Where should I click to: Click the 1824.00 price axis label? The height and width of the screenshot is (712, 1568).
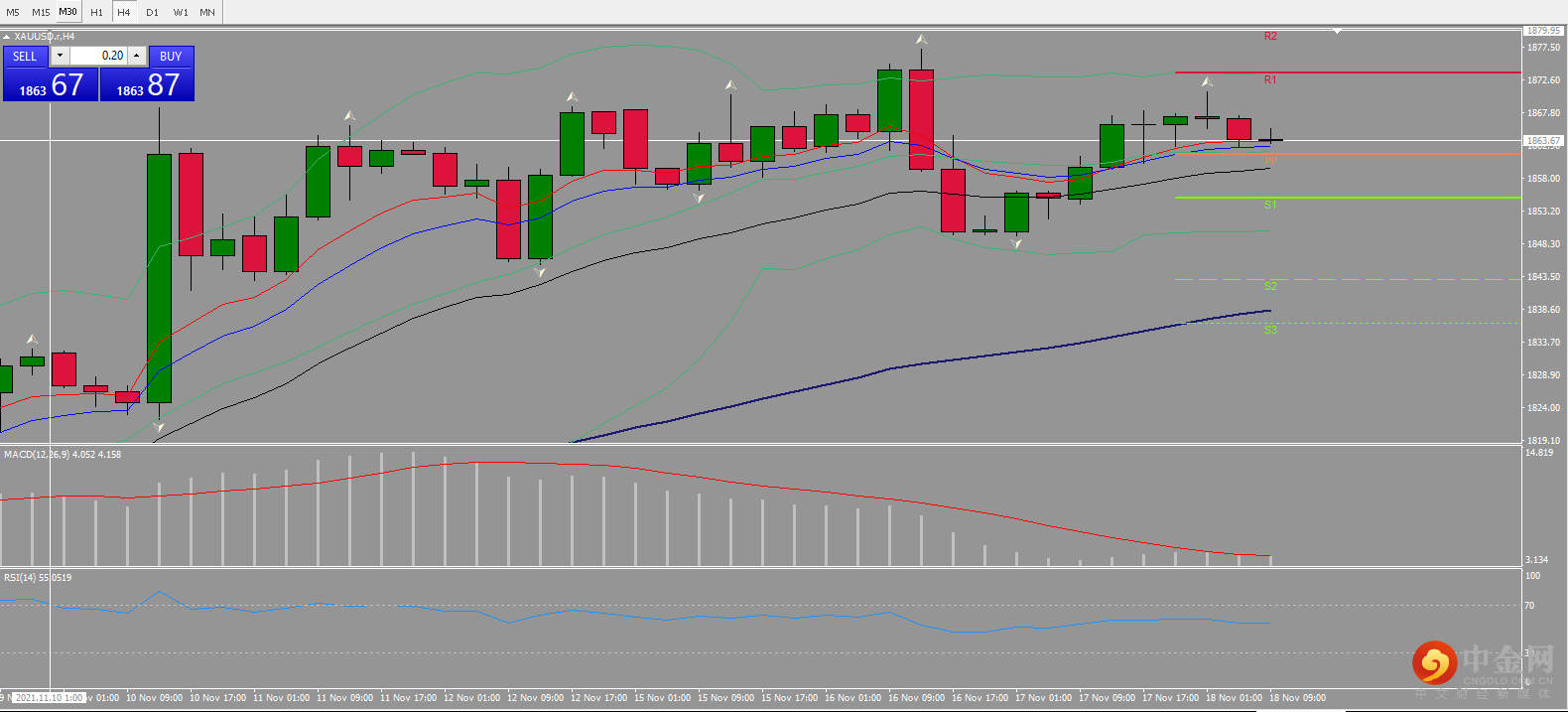(x=1543, y=408)
